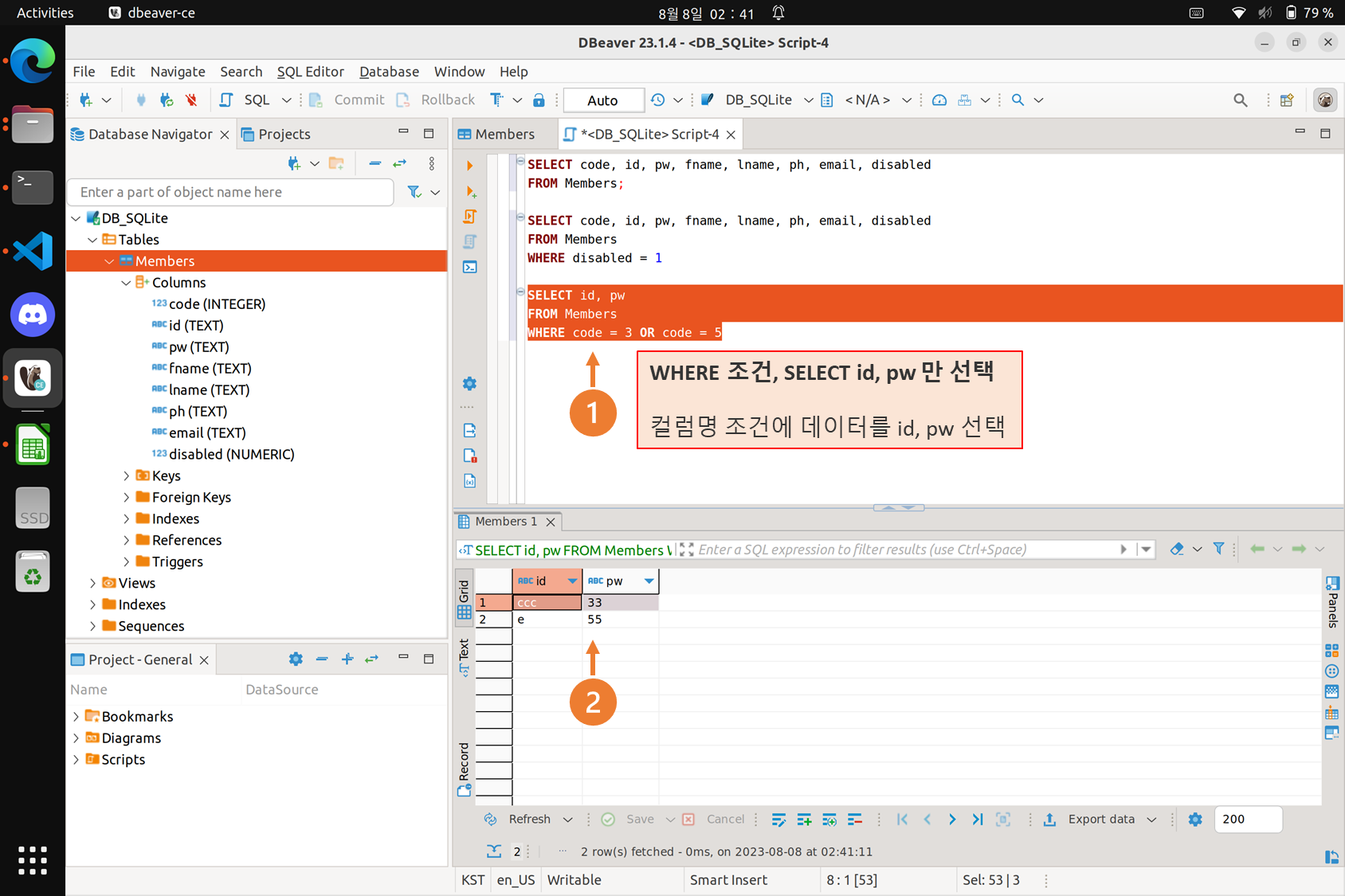Toggle Record view in results panel
This screenshot has height=896, width=1345.
[x=464, y=769]
